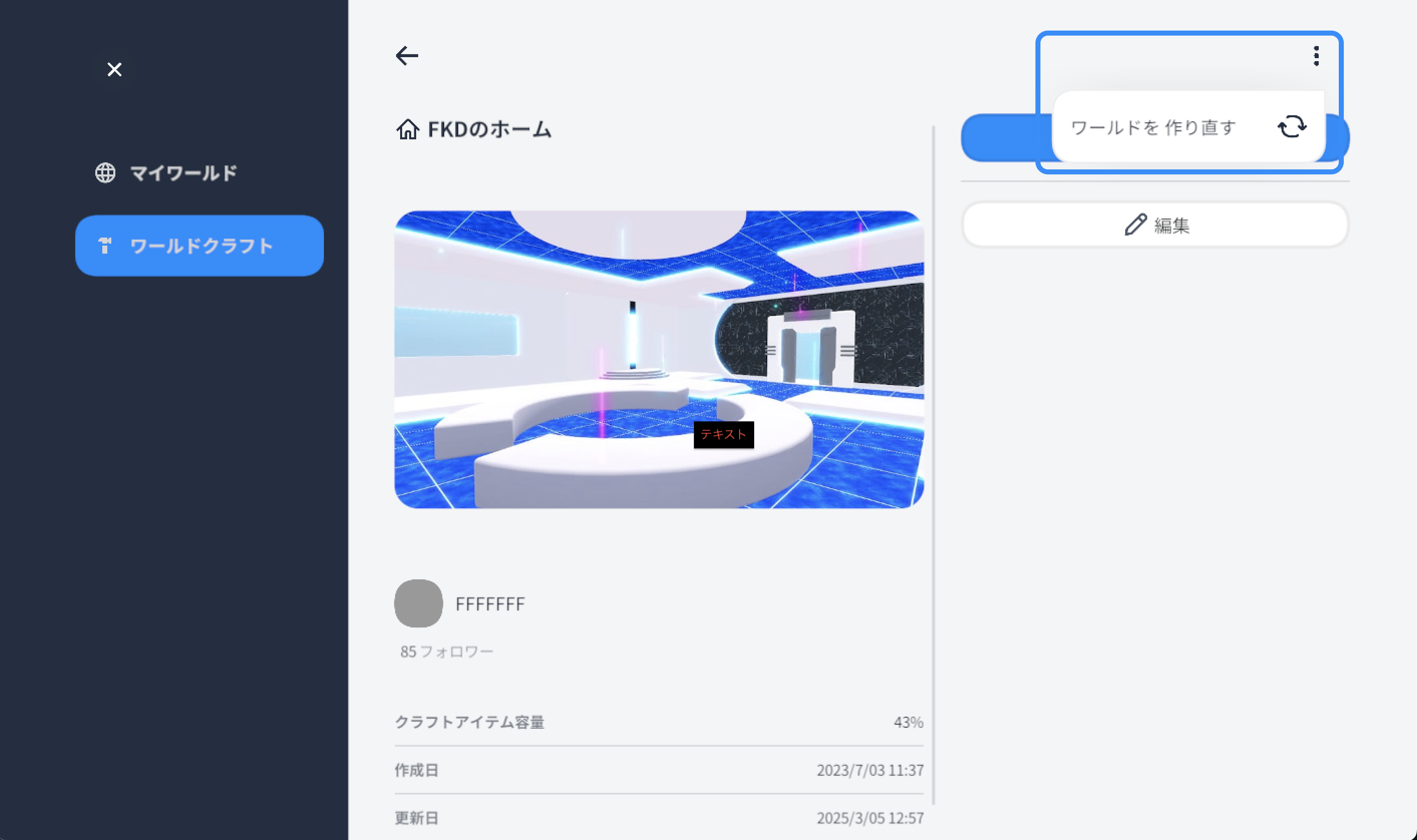Click the recreate arrows icon in popup

coord(1292,127)
